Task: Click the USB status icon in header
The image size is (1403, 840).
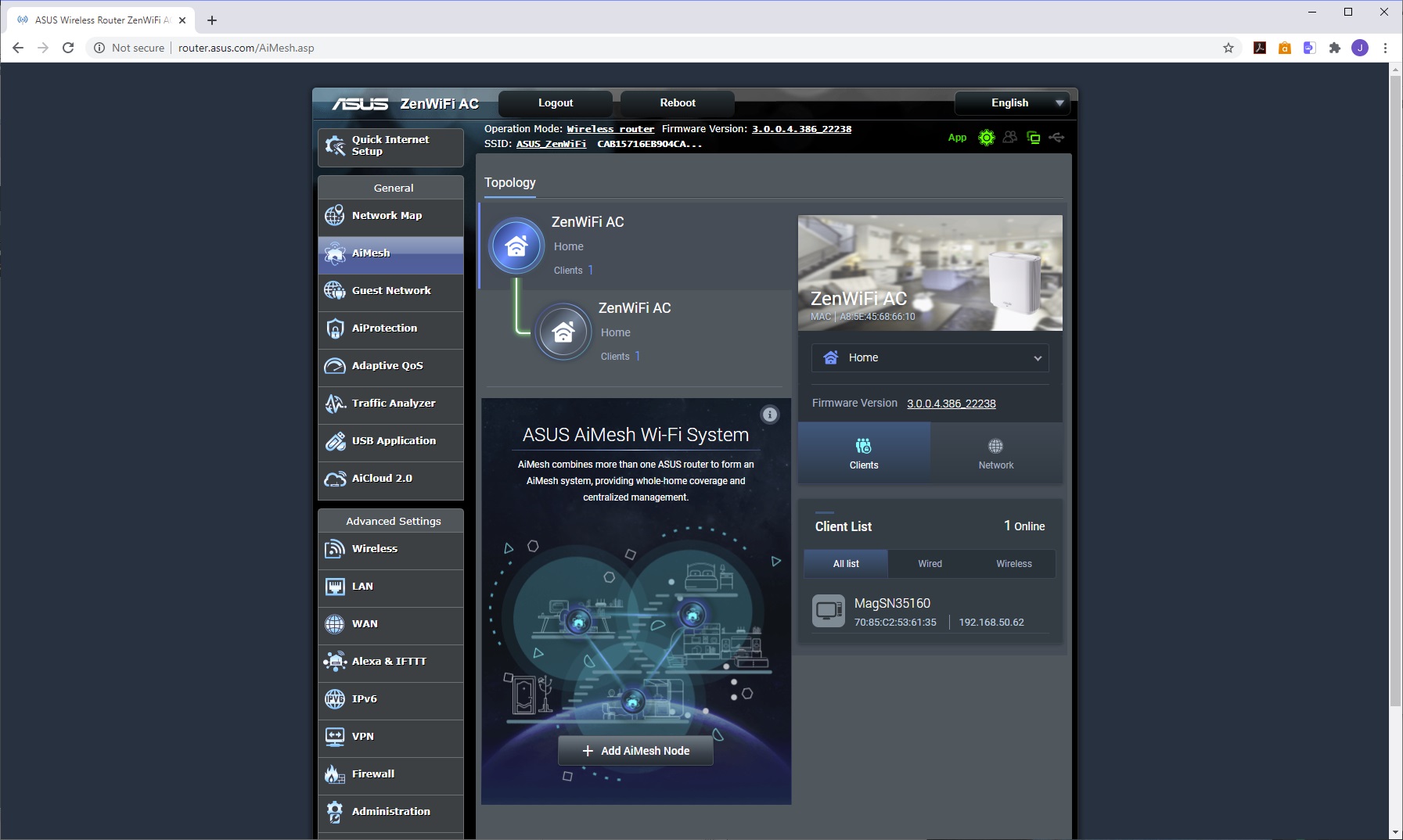Action: (1056, 138)
